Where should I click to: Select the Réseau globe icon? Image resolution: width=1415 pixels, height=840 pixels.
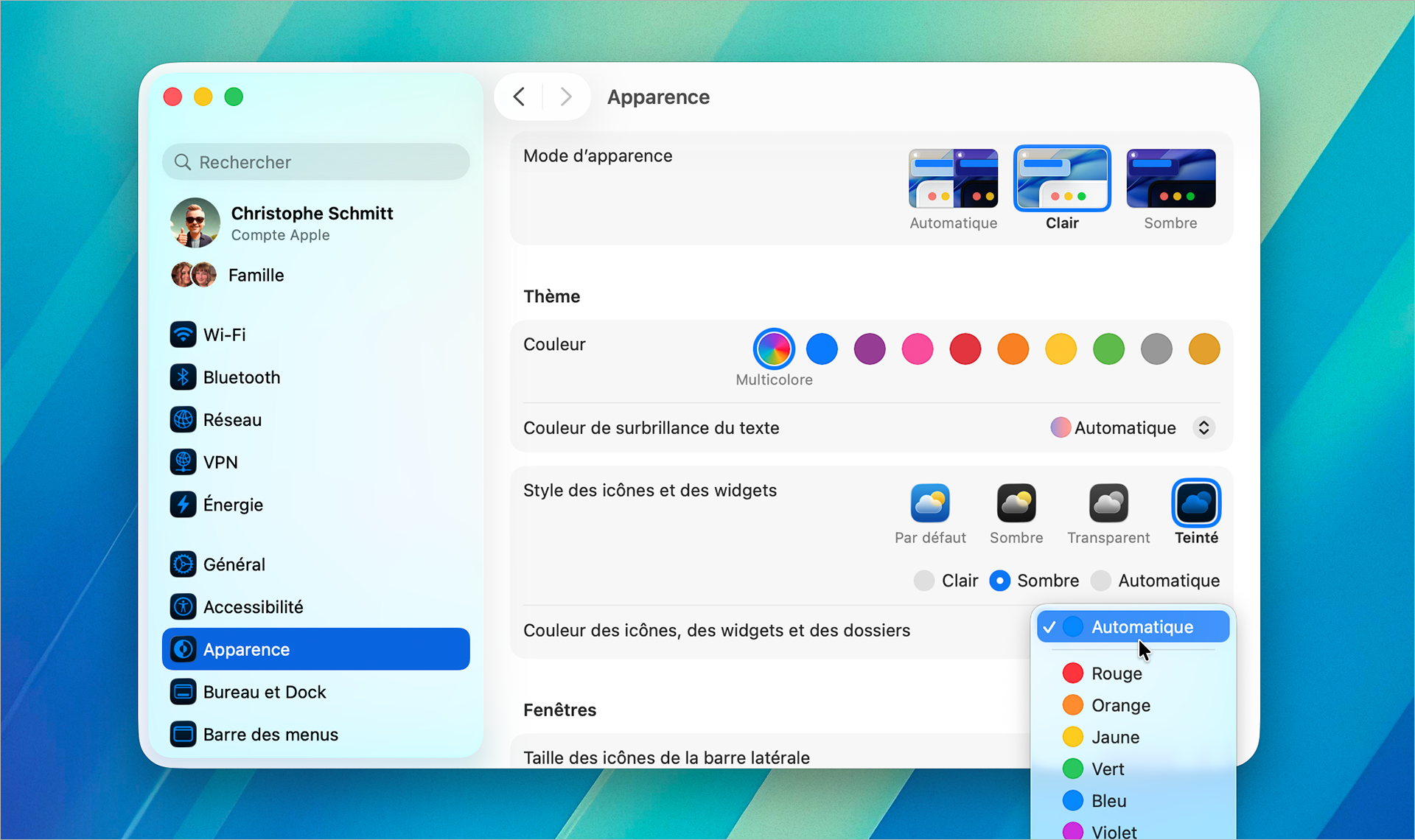click(183, 420)
